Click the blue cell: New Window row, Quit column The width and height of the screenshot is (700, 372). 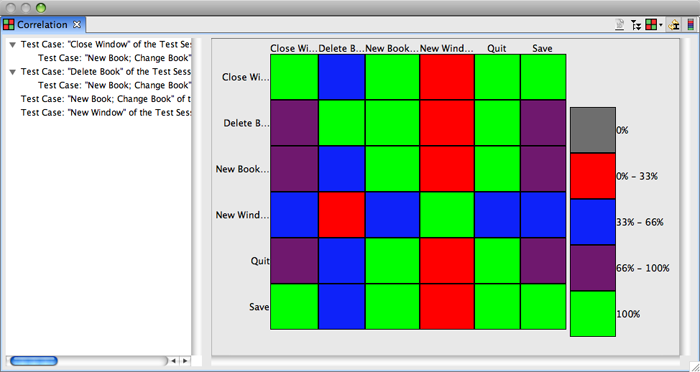(497, 215)
